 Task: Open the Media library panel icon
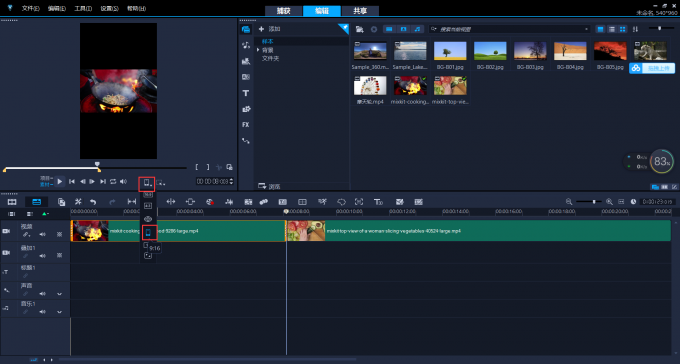click(x=246, y=30)
